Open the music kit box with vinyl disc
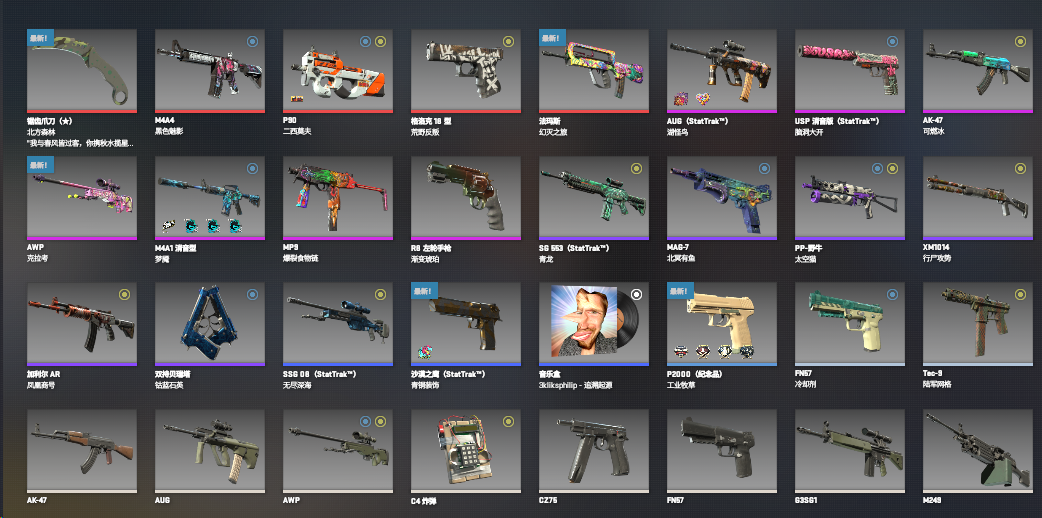 click(x=593, y=324)
